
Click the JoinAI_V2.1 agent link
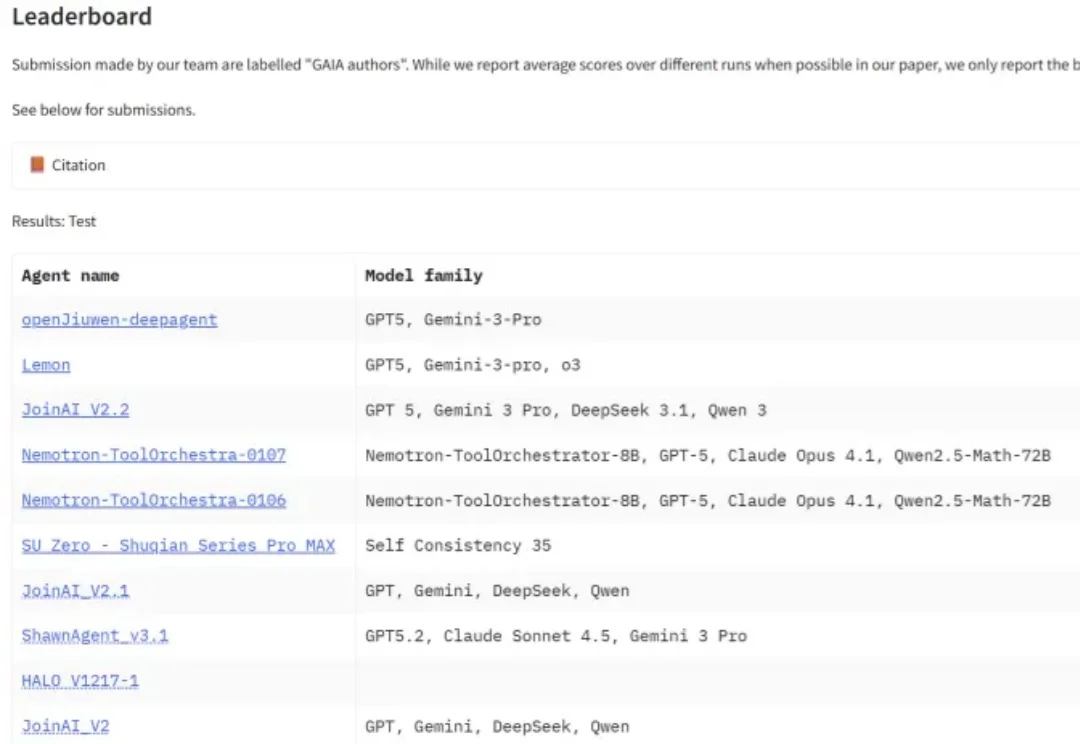[x=75, y=591]
